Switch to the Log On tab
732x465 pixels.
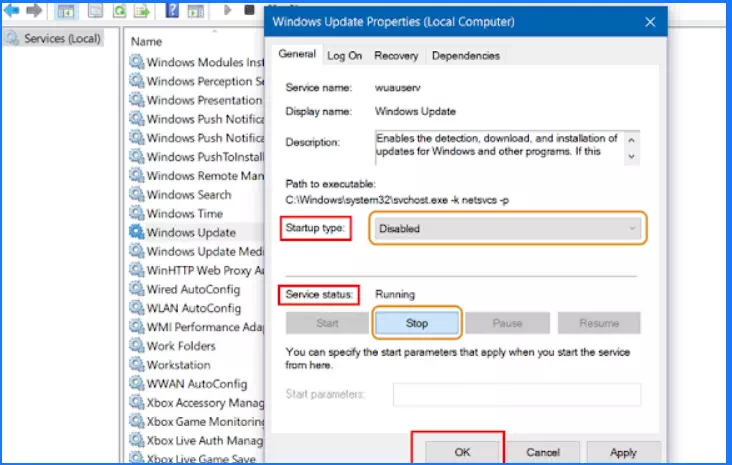click(345, 56)
